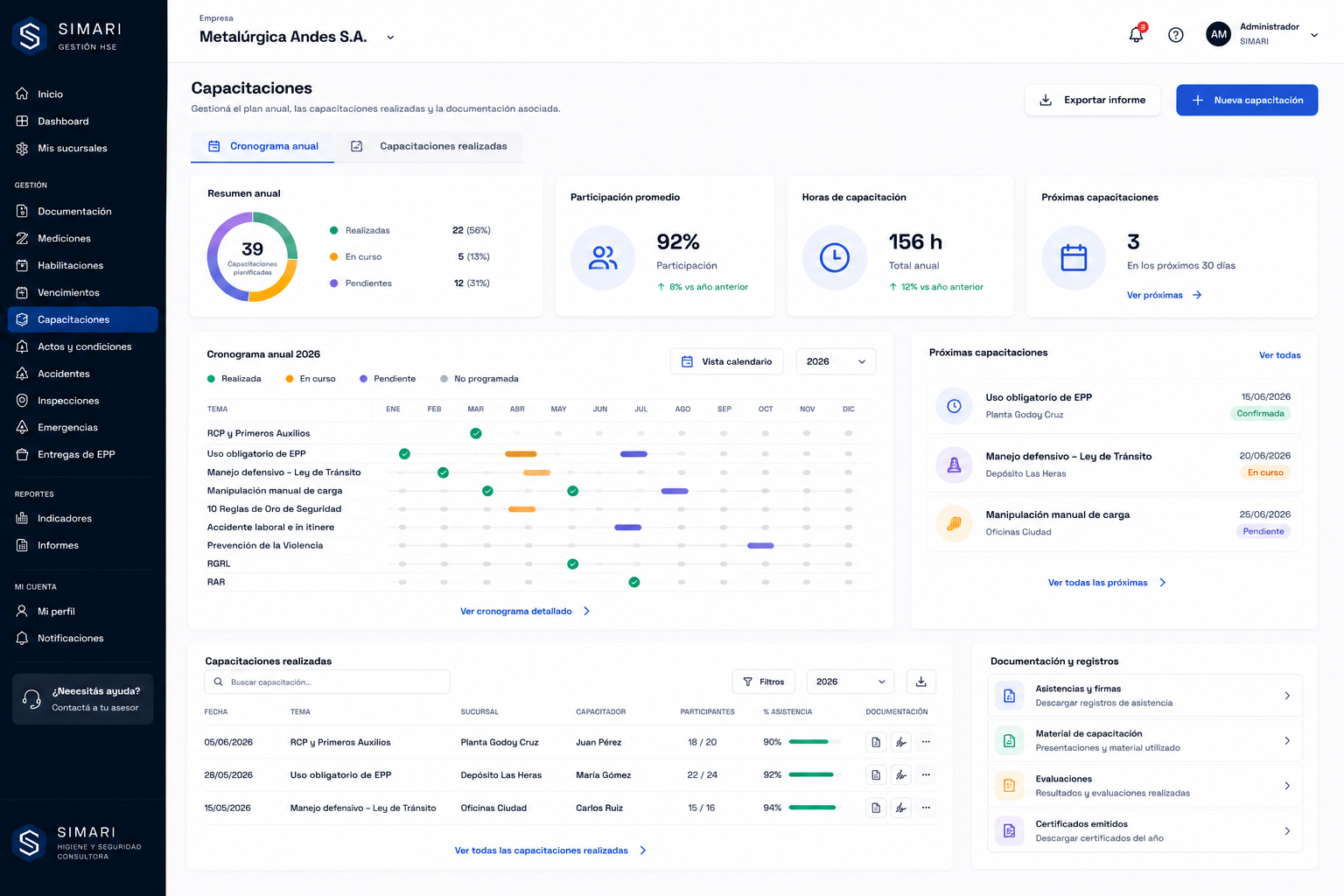Open the notifications bell icon
Viewport: 1344px width, 896px height.
1136,34
